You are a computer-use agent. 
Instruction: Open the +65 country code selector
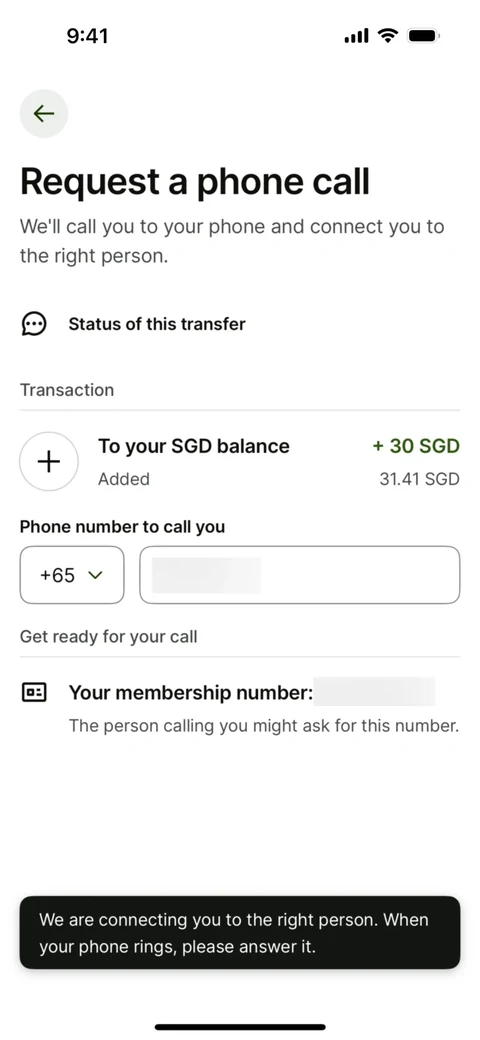(72, 575)
